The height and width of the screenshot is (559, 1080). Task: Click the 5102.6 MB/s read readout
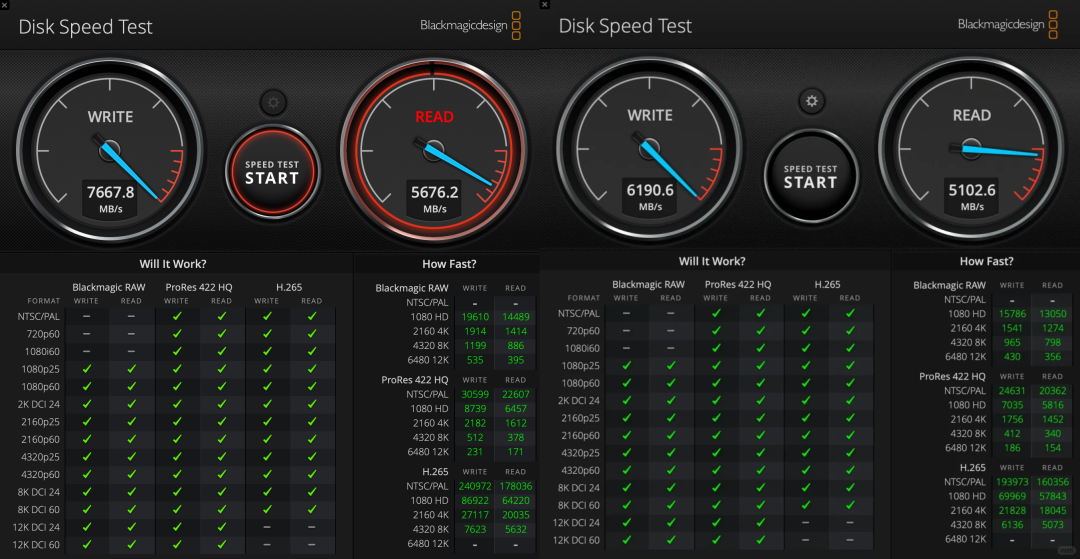pos(972,196)
